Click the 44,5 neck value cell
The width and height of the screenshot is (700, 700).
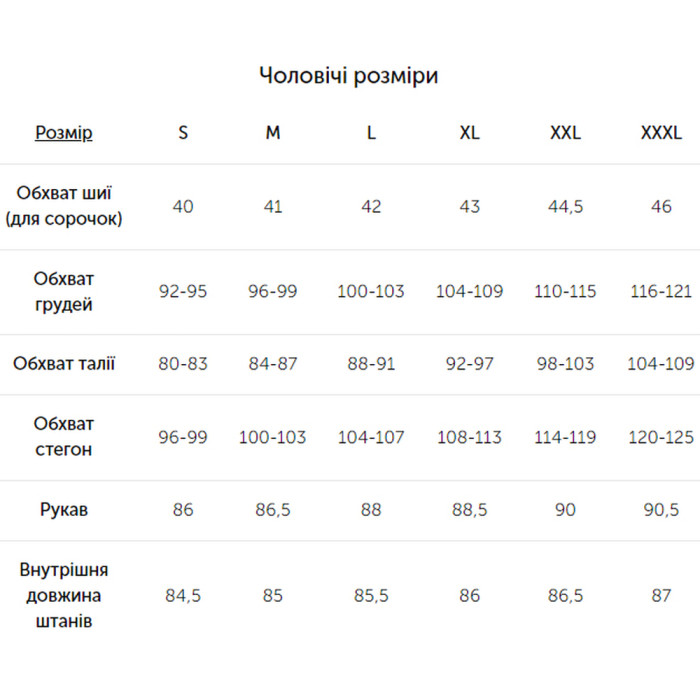point(565,206)
